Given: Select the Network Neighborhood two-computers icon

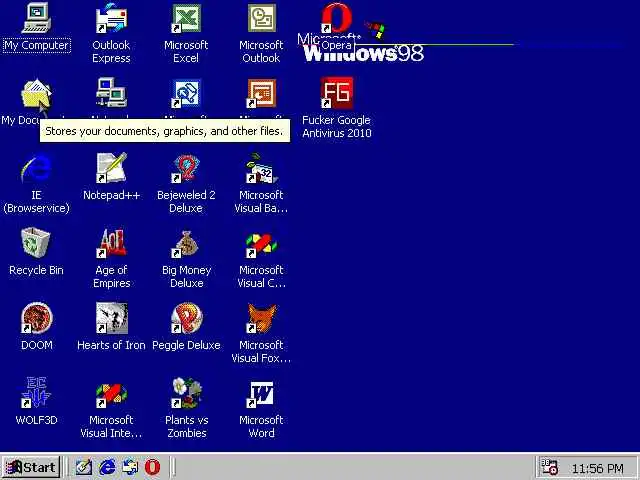Looking at the screenshot, I should tap(111, 93).
